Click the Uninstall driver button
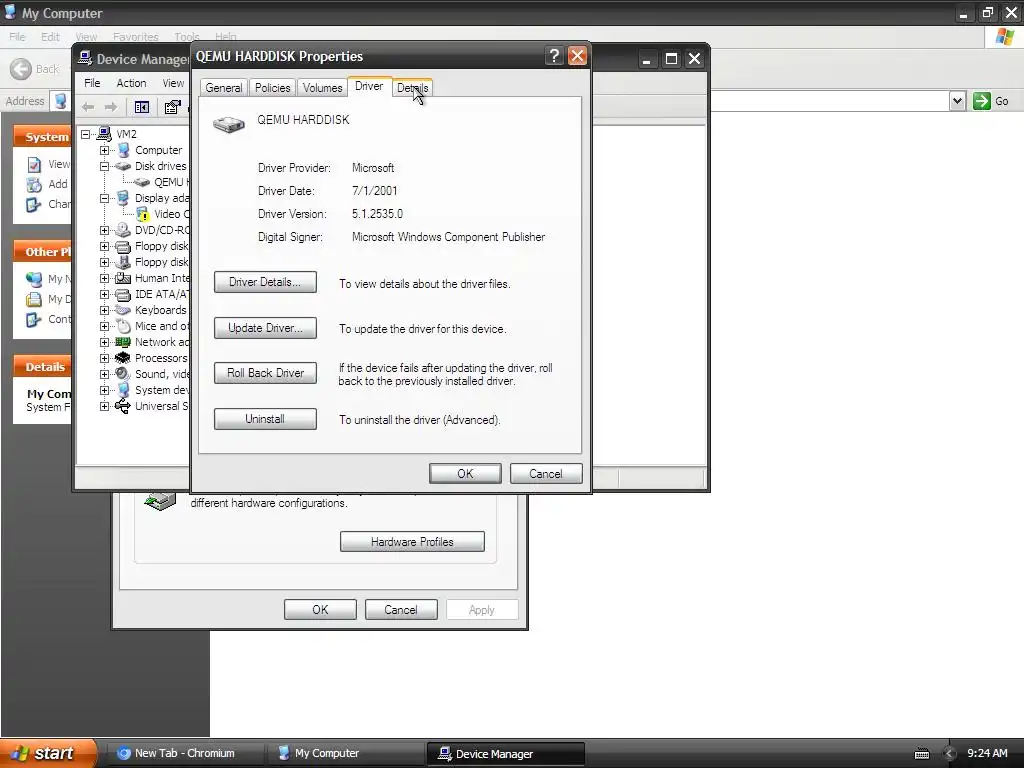The image size is (1024, 768). 265,419
